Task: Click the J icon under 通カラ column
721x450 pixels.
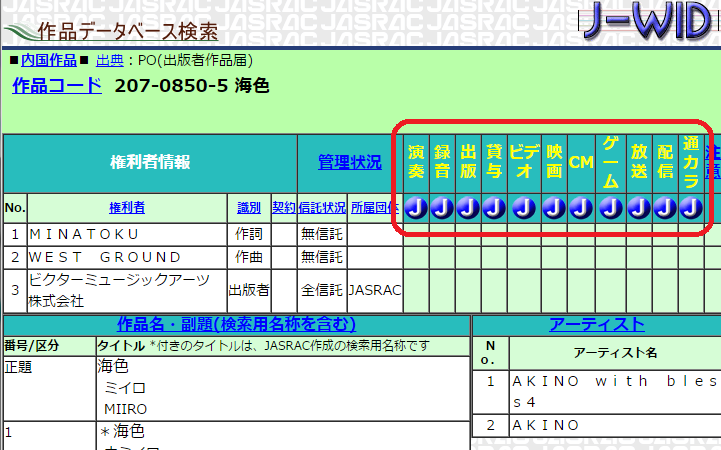Action: coord(691,208)
